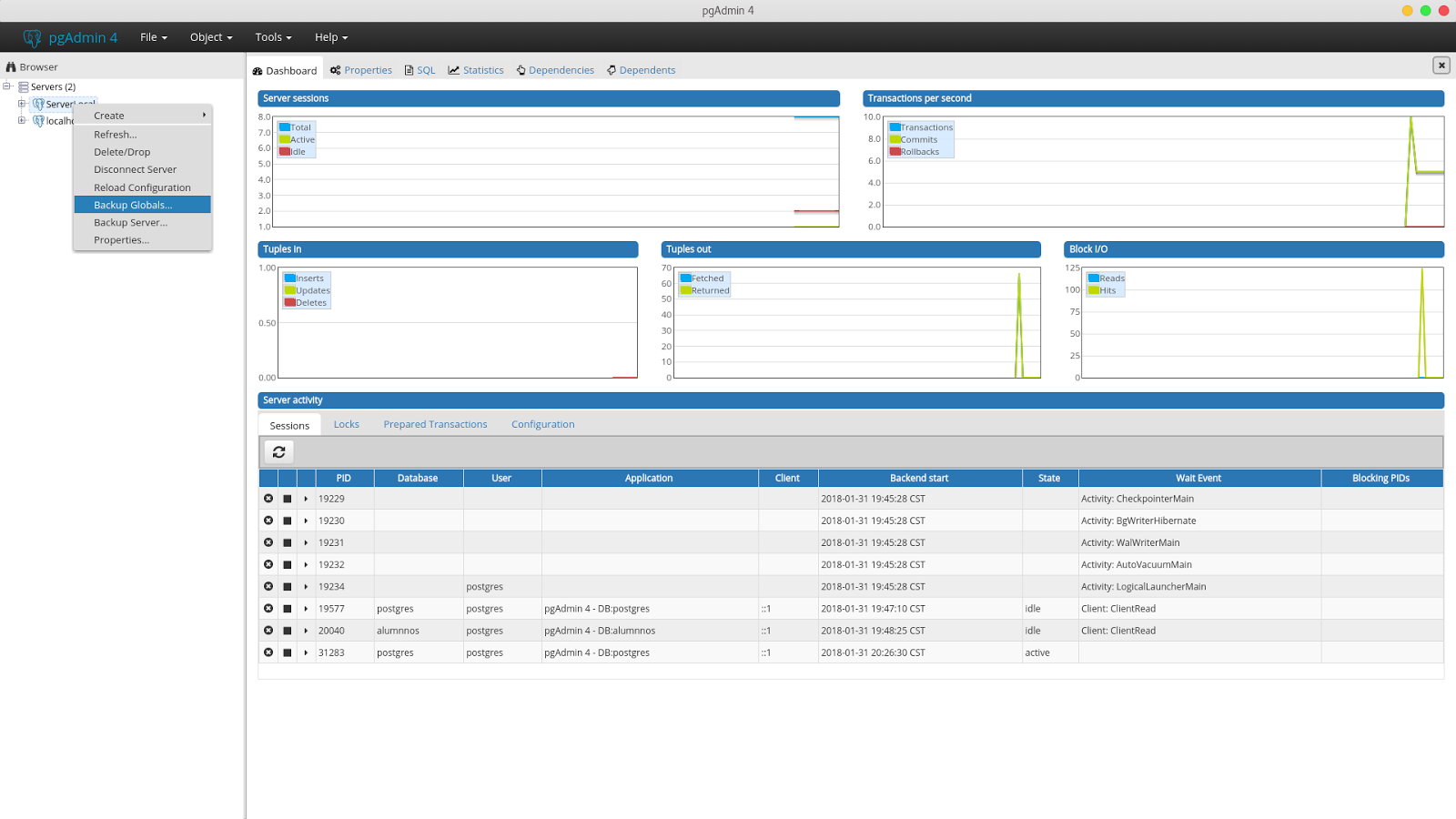
Task: Open the Prepared Transactions tab
Action: coord(435,424)
